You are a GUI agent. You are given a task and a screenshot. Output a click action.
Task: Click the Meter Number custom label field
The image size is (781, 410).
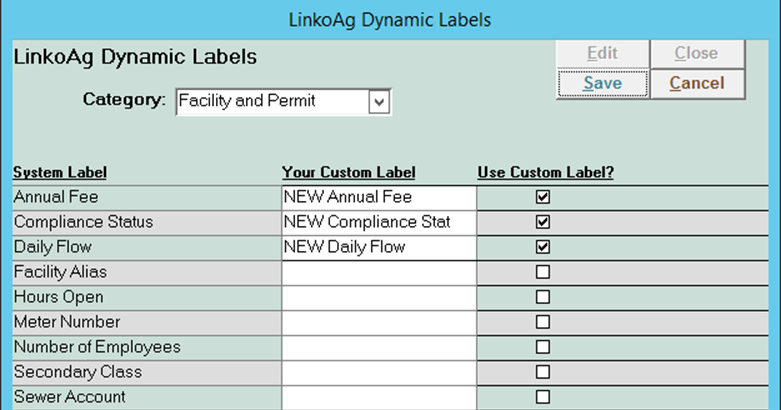379,322
